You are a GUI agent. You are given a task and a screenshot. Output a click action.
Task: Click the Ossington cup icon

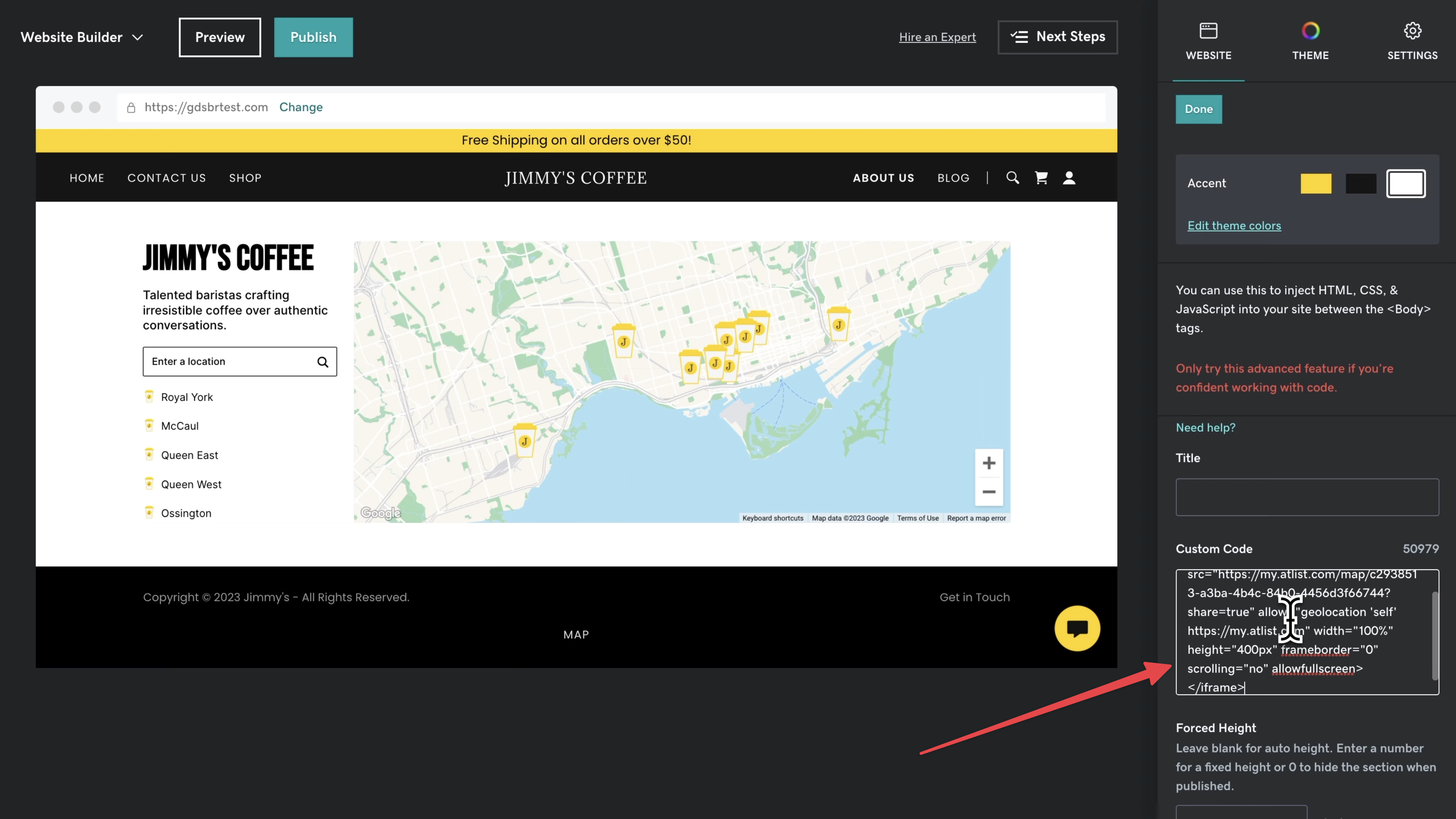click(x=149, y=512)
